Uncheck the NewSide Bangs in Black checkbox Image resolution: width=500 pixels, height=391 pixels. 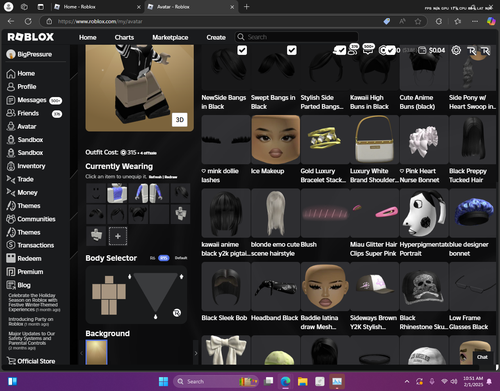pos(242,50)
